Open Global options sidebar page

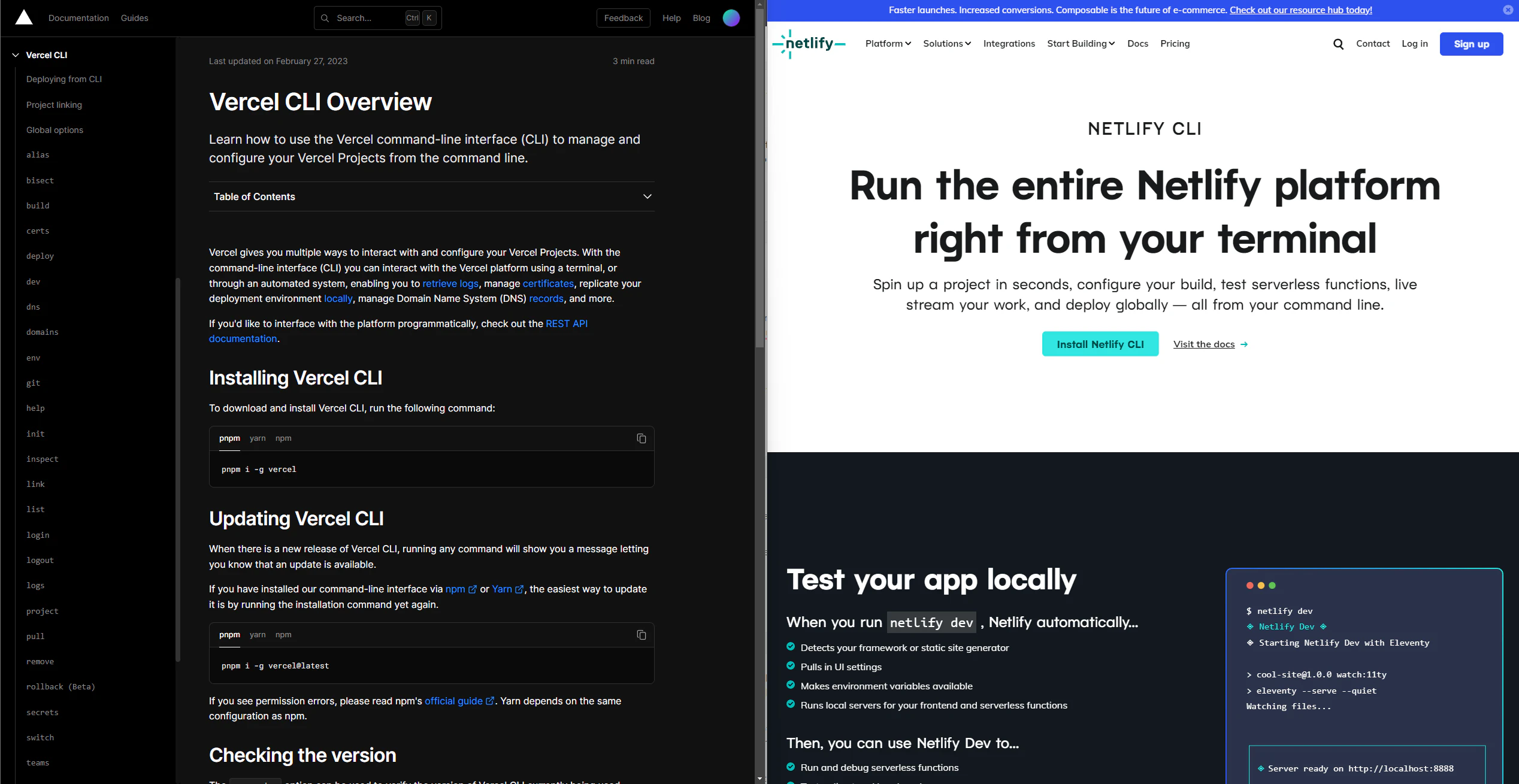pyautogui.click(x=55, y=130)
